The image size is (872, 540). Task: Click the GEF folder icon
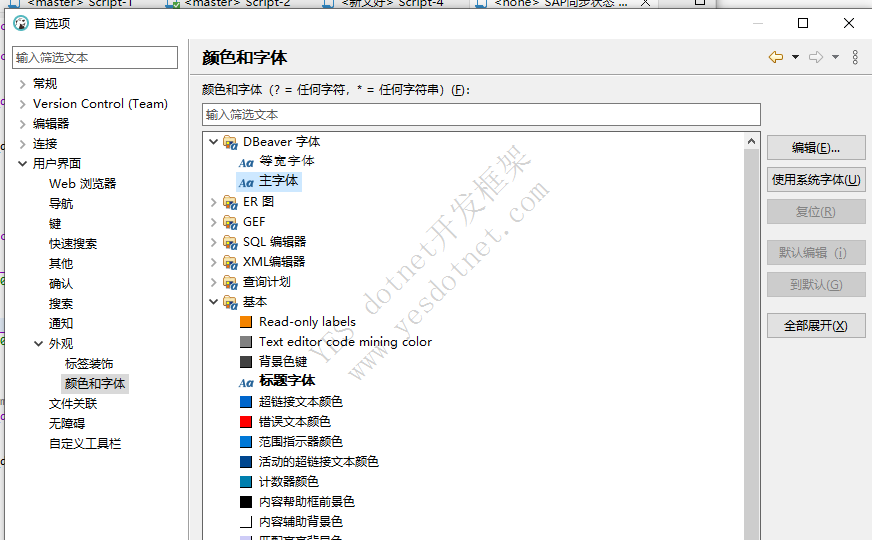pyautogui.click(x=230, y=222)
